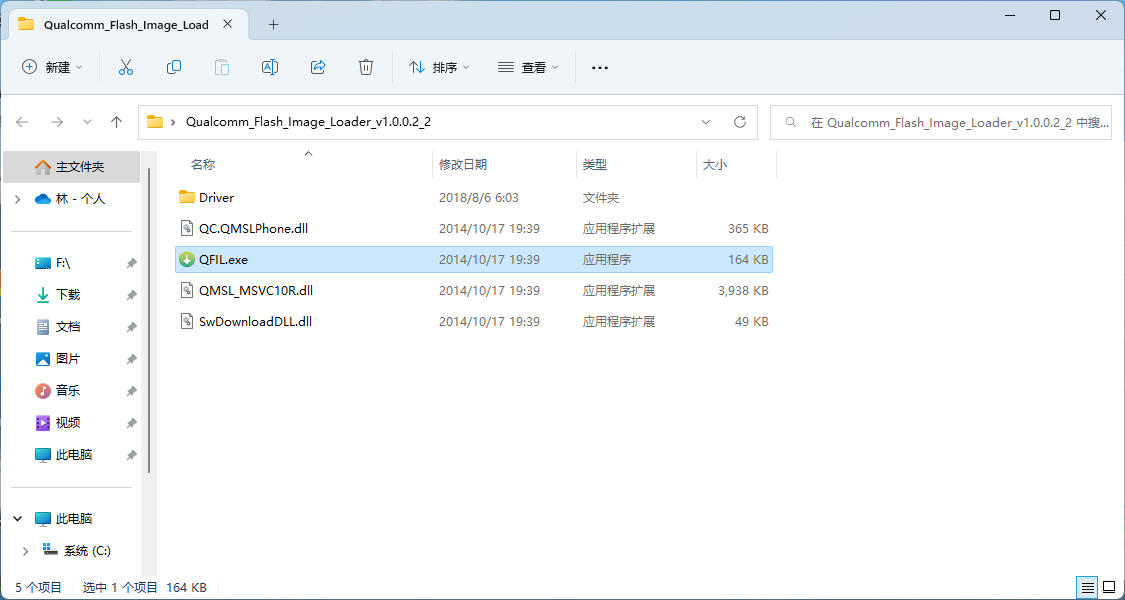Click the Rename icon in toolbar

click(x=270, y=67)
